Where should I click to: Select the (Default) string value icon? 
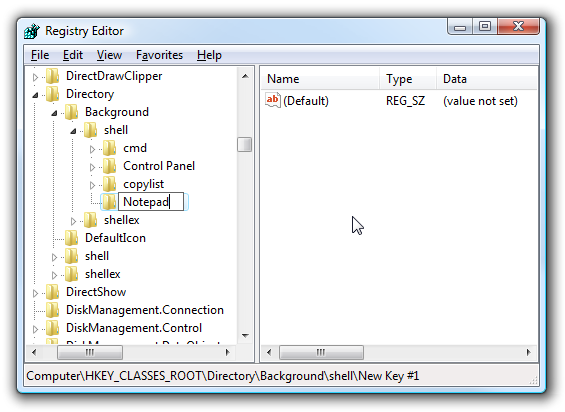(273, 100)
